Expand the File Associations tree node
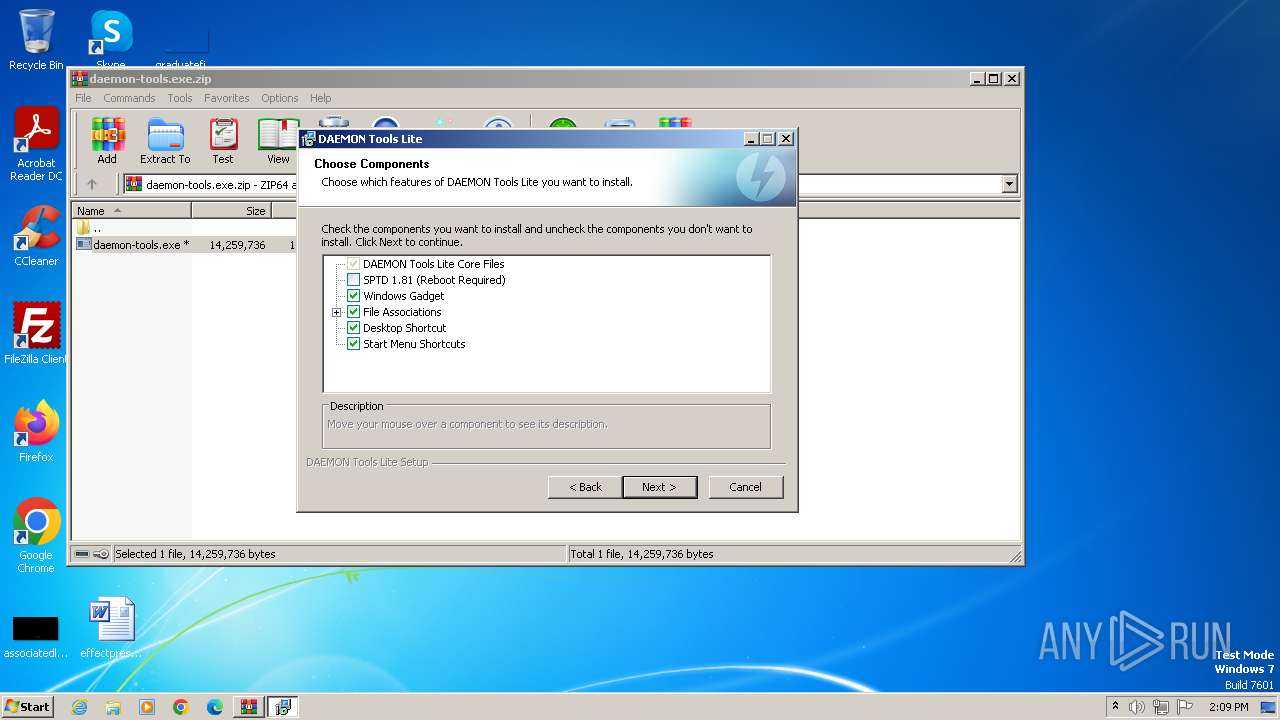 337,312
